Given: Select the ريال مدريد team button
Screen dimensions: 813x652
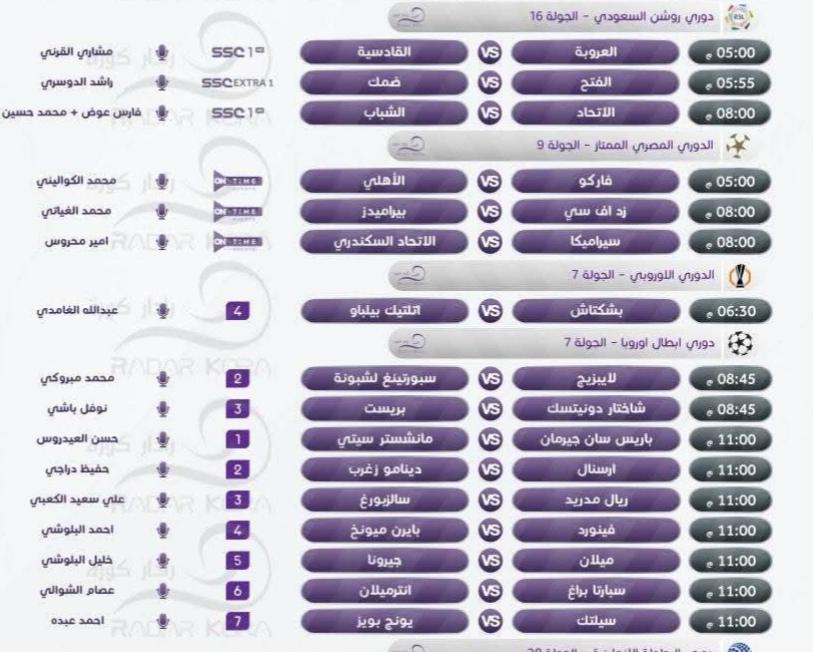Looking at the screenshot, I should (x=596, y=501).
